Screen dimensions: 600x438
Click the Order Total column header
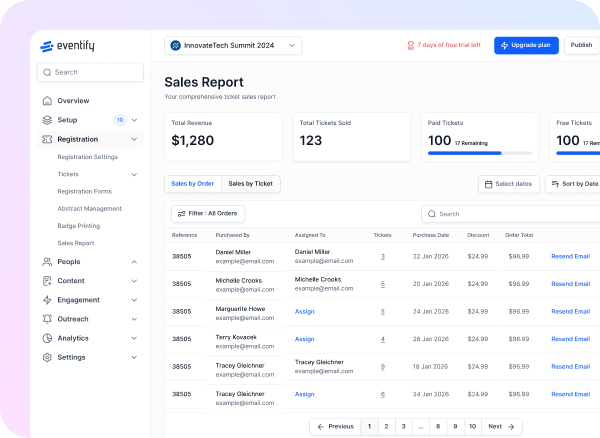(519, 235)
